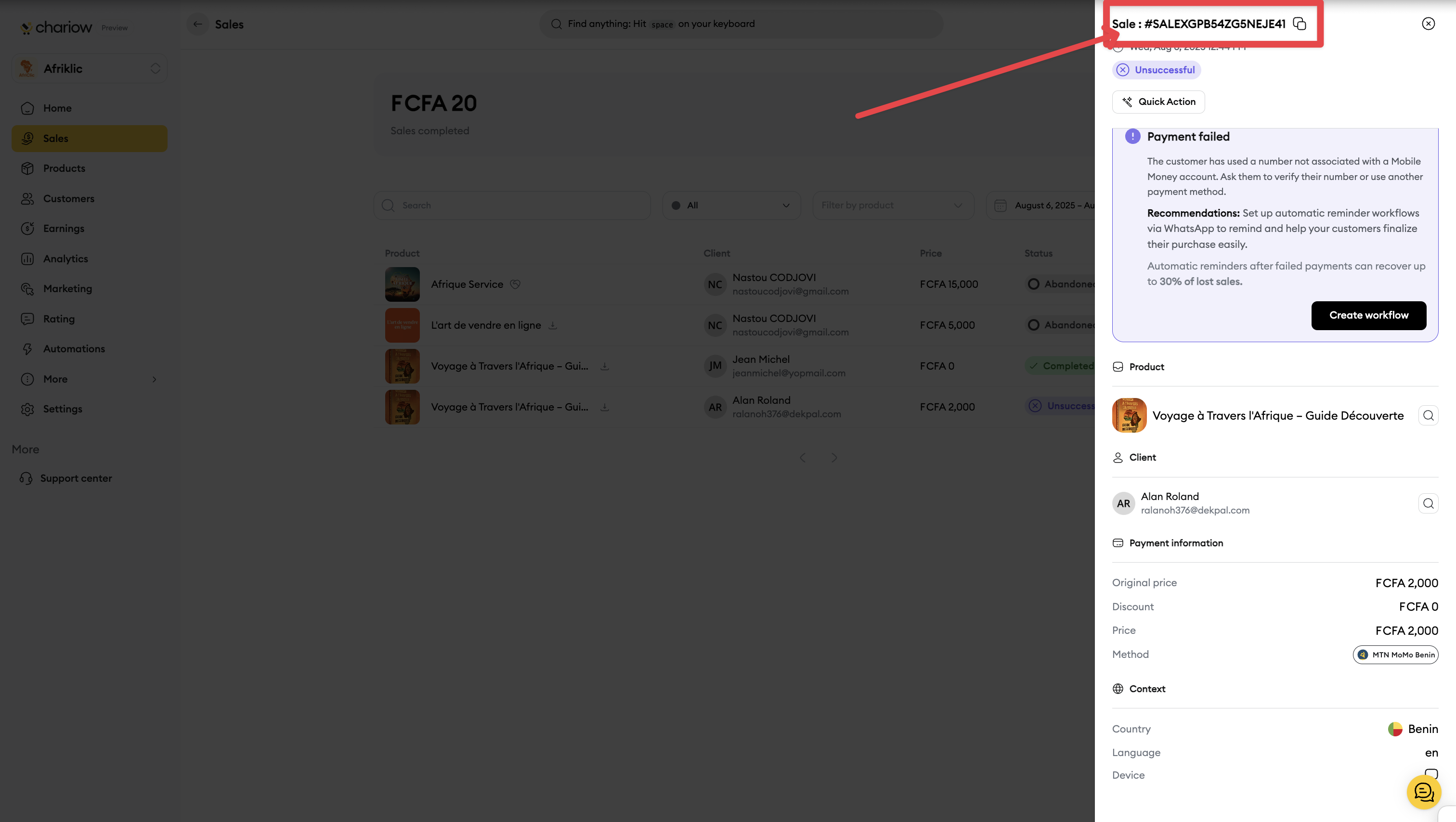Open Marketing in sidebar
Viewport: 1456px width, 822px height.
click(89, 289)
